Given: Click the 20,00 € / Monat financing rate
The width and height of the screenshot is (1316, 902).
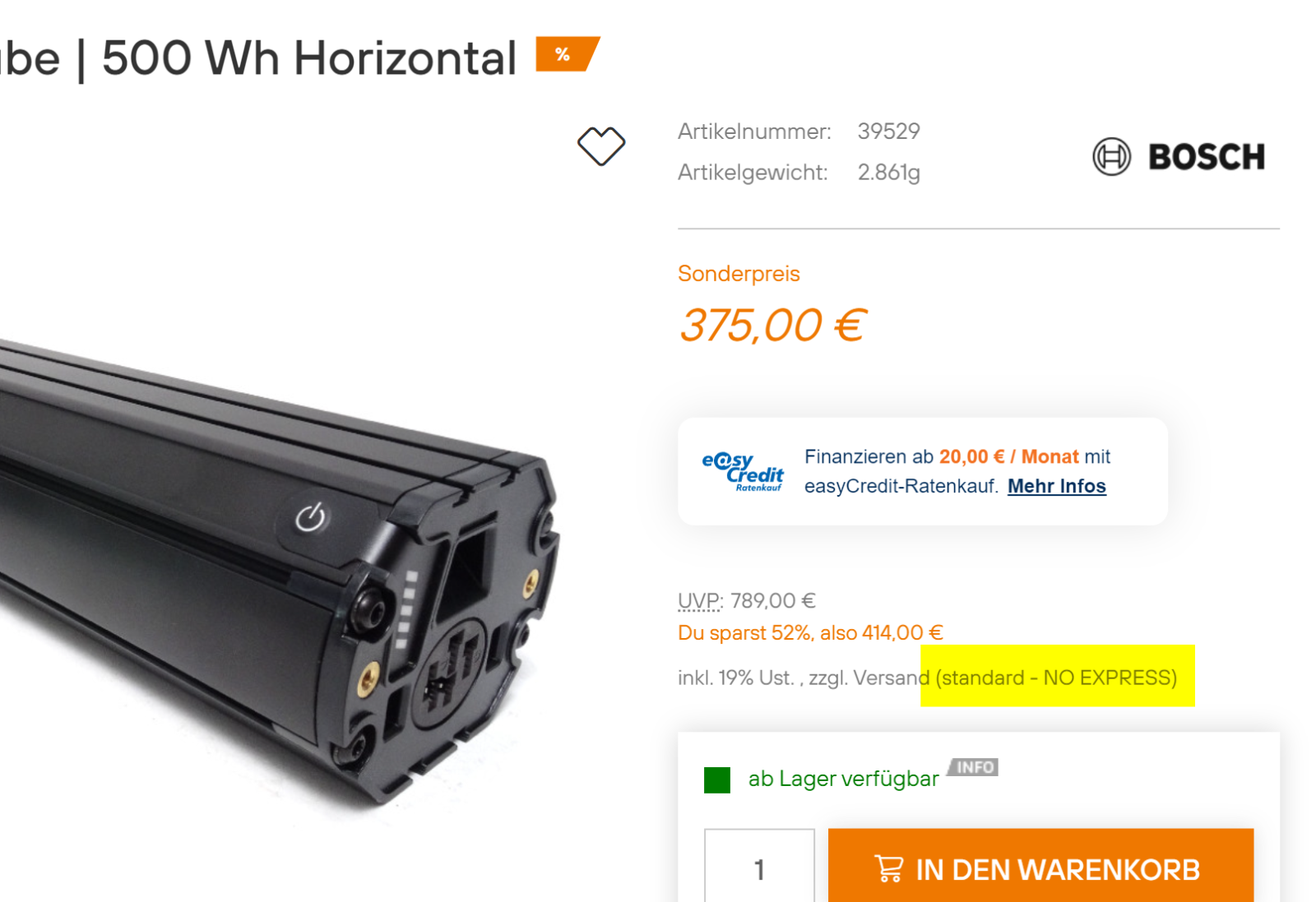Looking at the screenshot, I should coord(1008,456).
